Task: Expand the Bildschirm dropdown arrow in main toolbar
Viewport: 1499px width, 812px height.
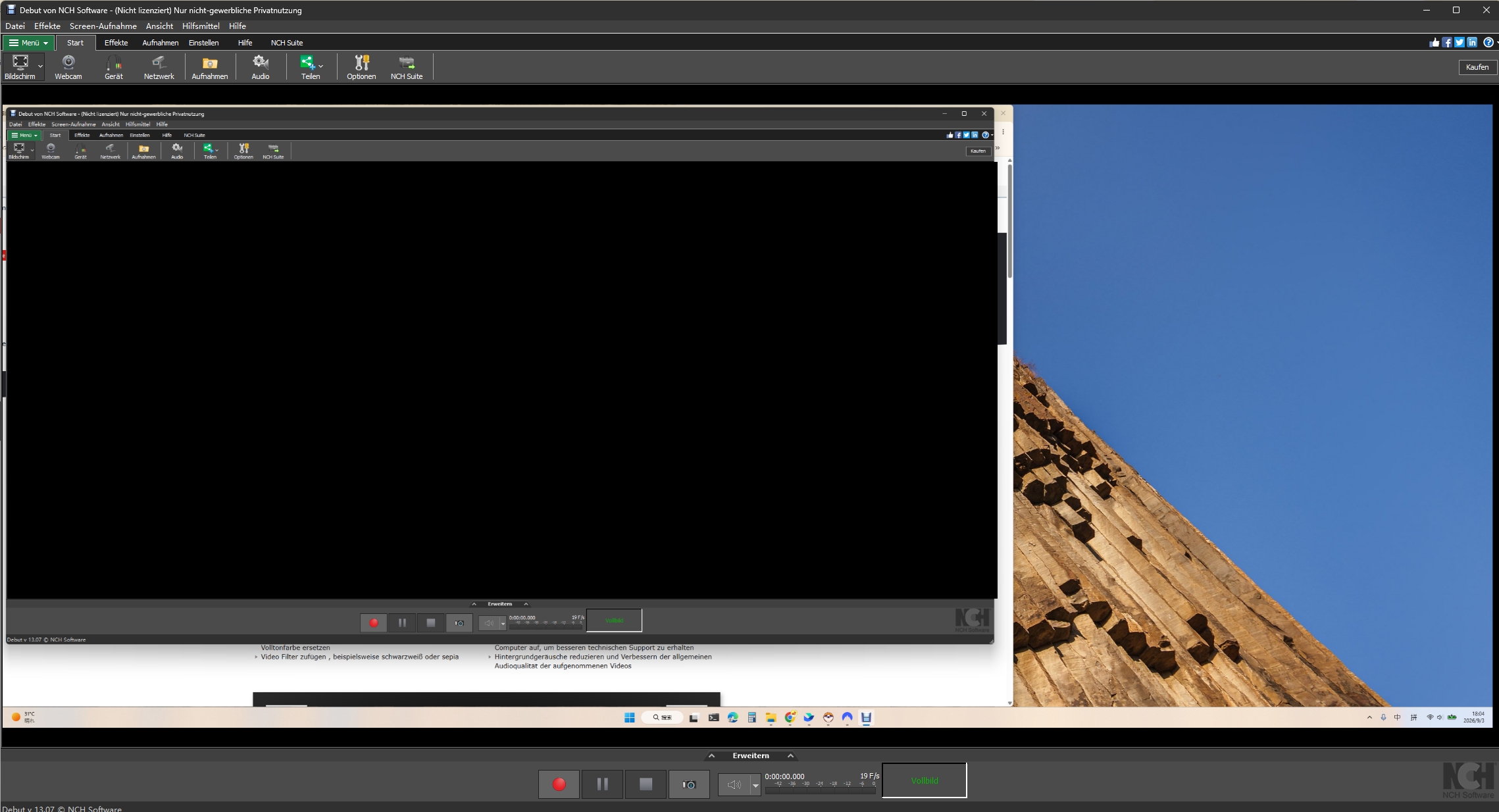Action: (40, 66)
